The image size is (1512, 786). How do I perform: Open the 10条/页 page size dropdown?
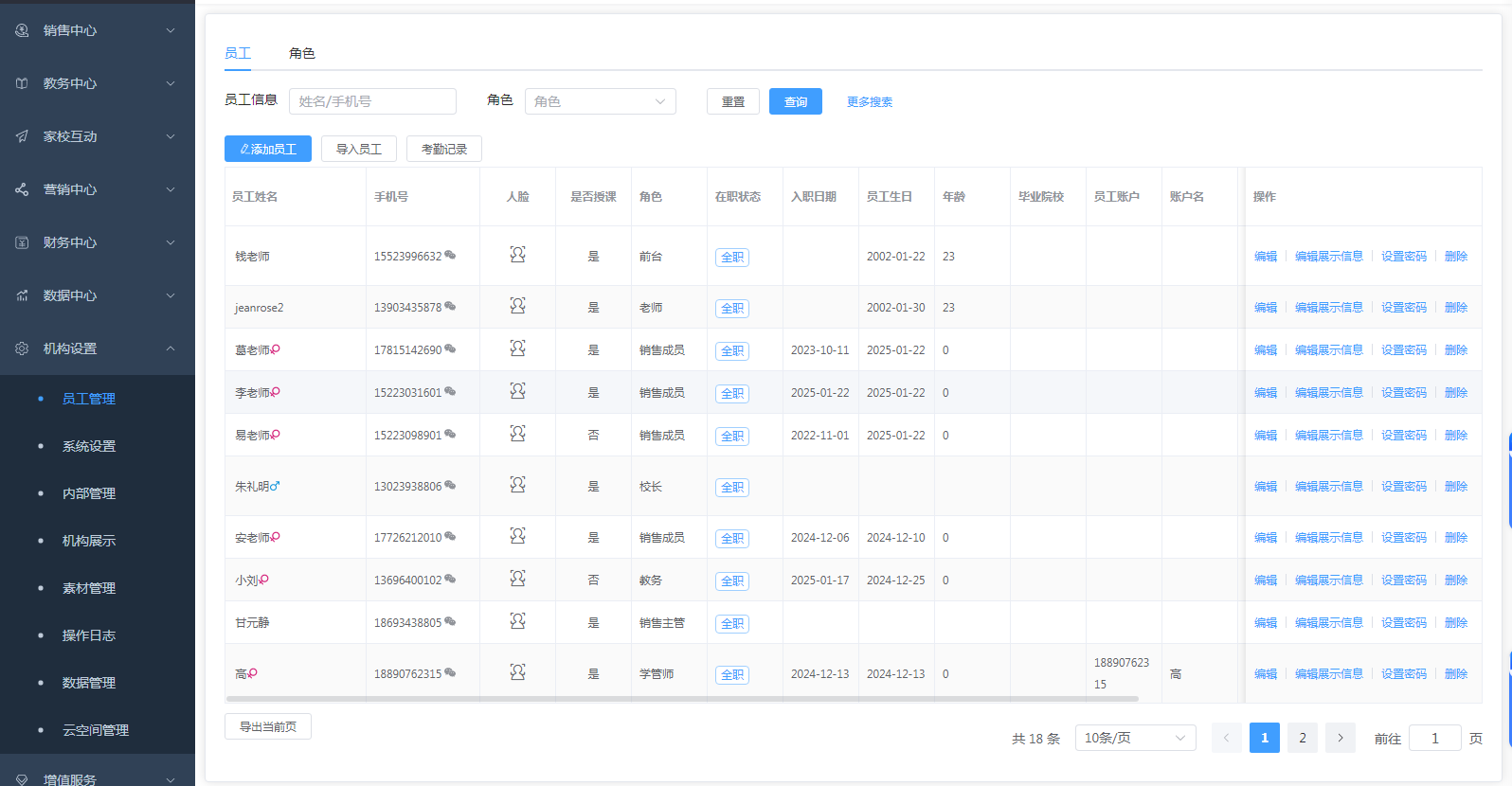[x=1136, y=738]
